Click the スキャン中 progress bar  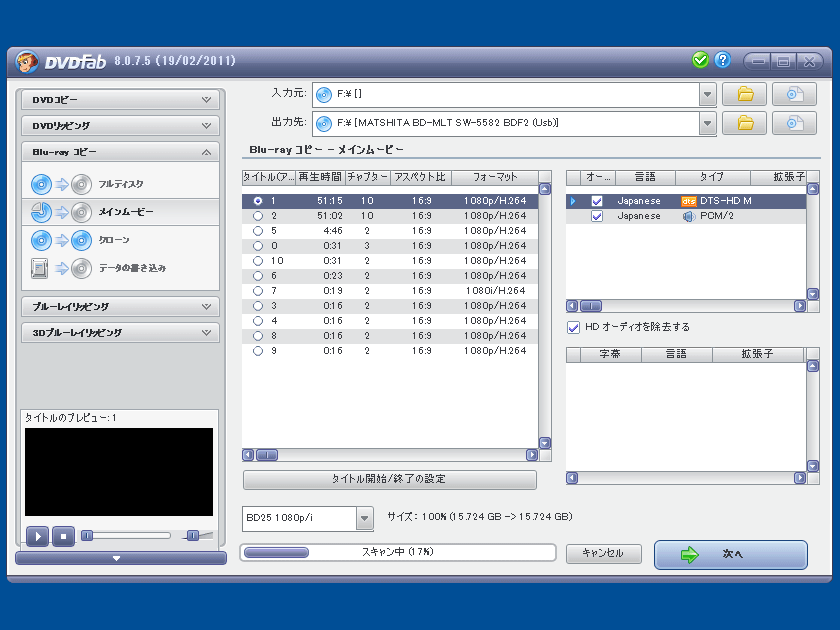click(x=398, y=552)
